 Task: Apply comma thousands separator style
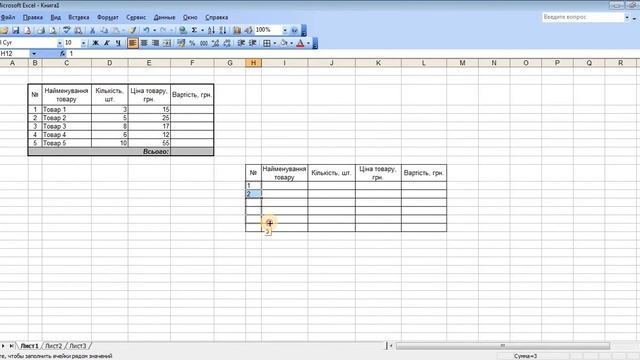coord(204,43)
